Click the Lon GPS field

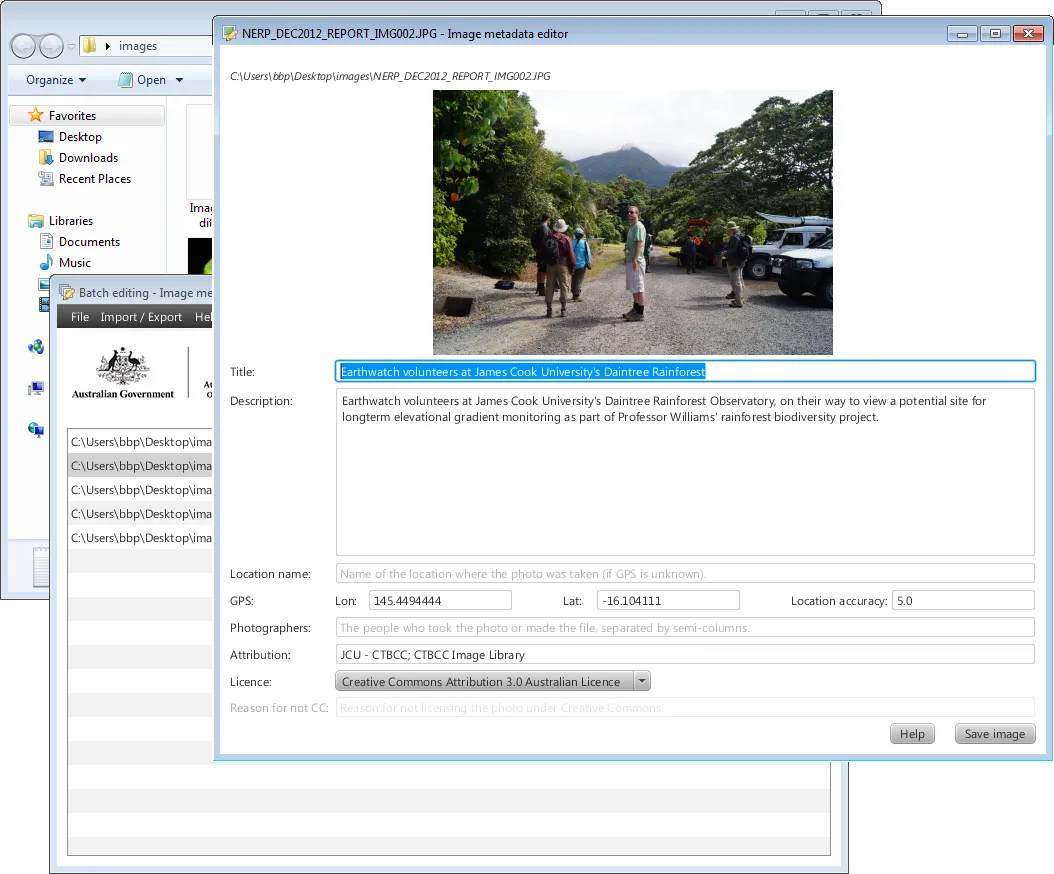pos(440,600)
